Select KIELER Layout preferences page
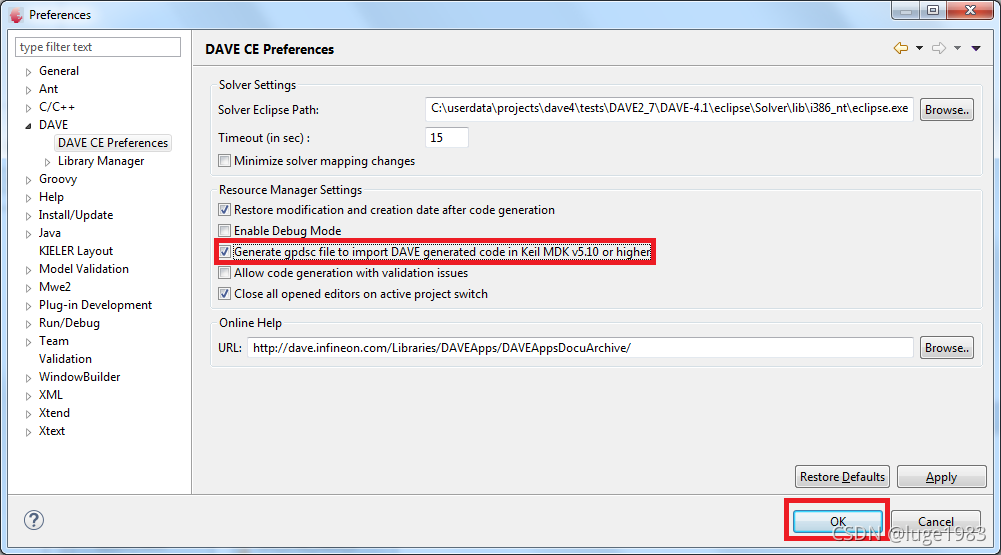 [75, 251]
